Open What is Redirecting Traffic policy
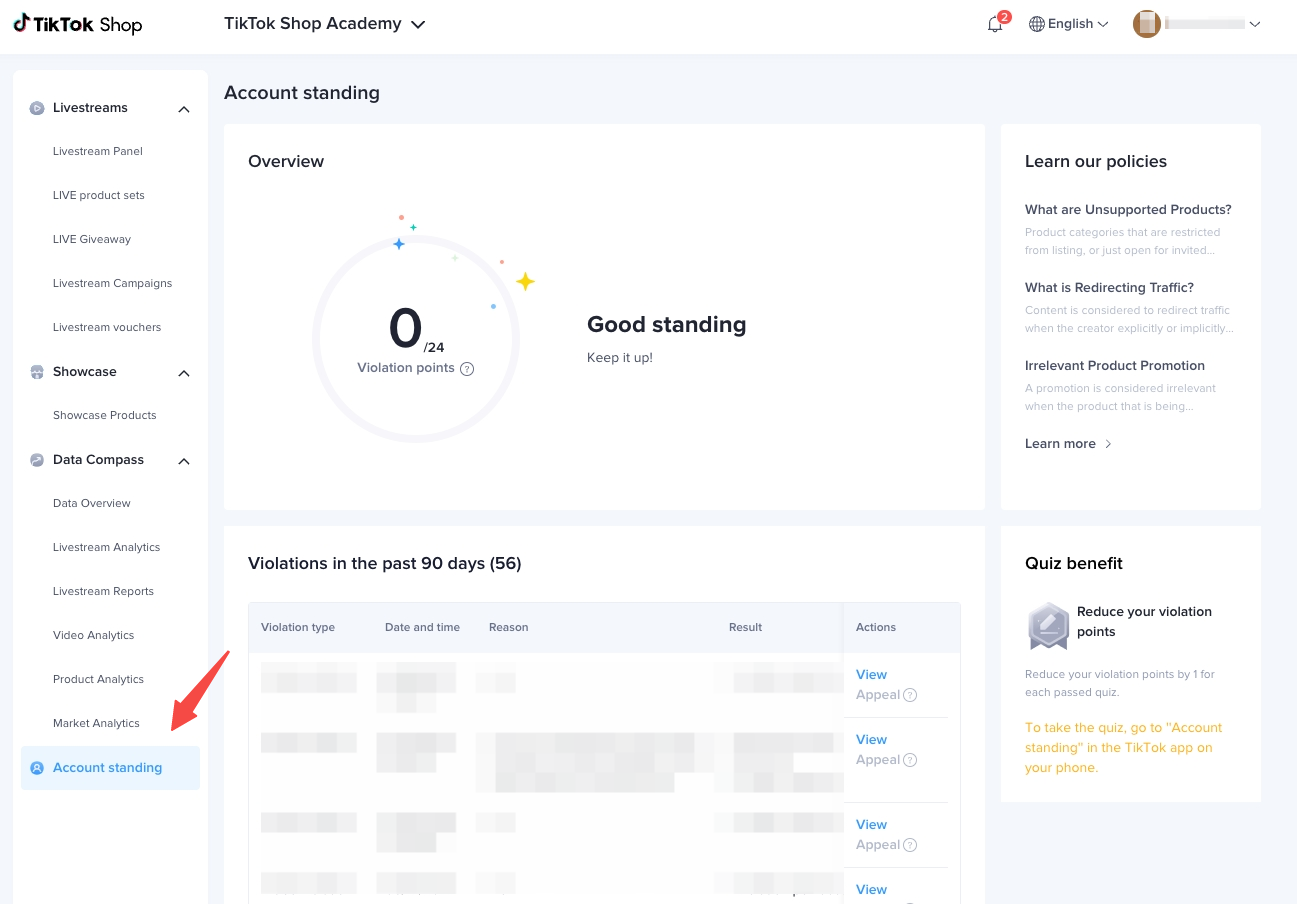1297x904 pixels. (1109, 288)
